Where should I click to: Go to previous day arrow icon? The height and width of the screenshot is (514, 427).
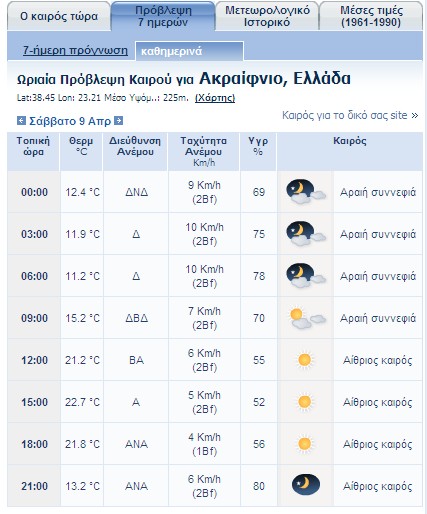pyautogui.click(x=21, y=120)
